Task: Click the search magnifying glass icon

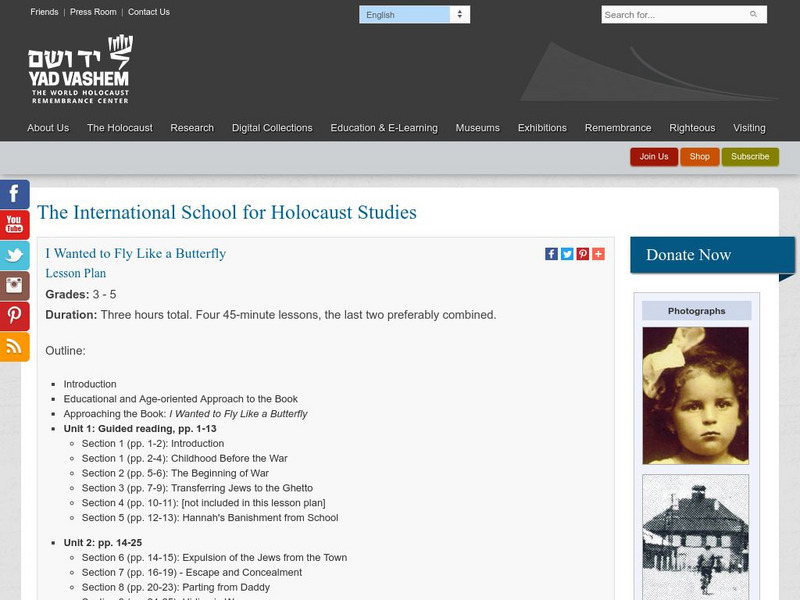Action: pos(753,15)
